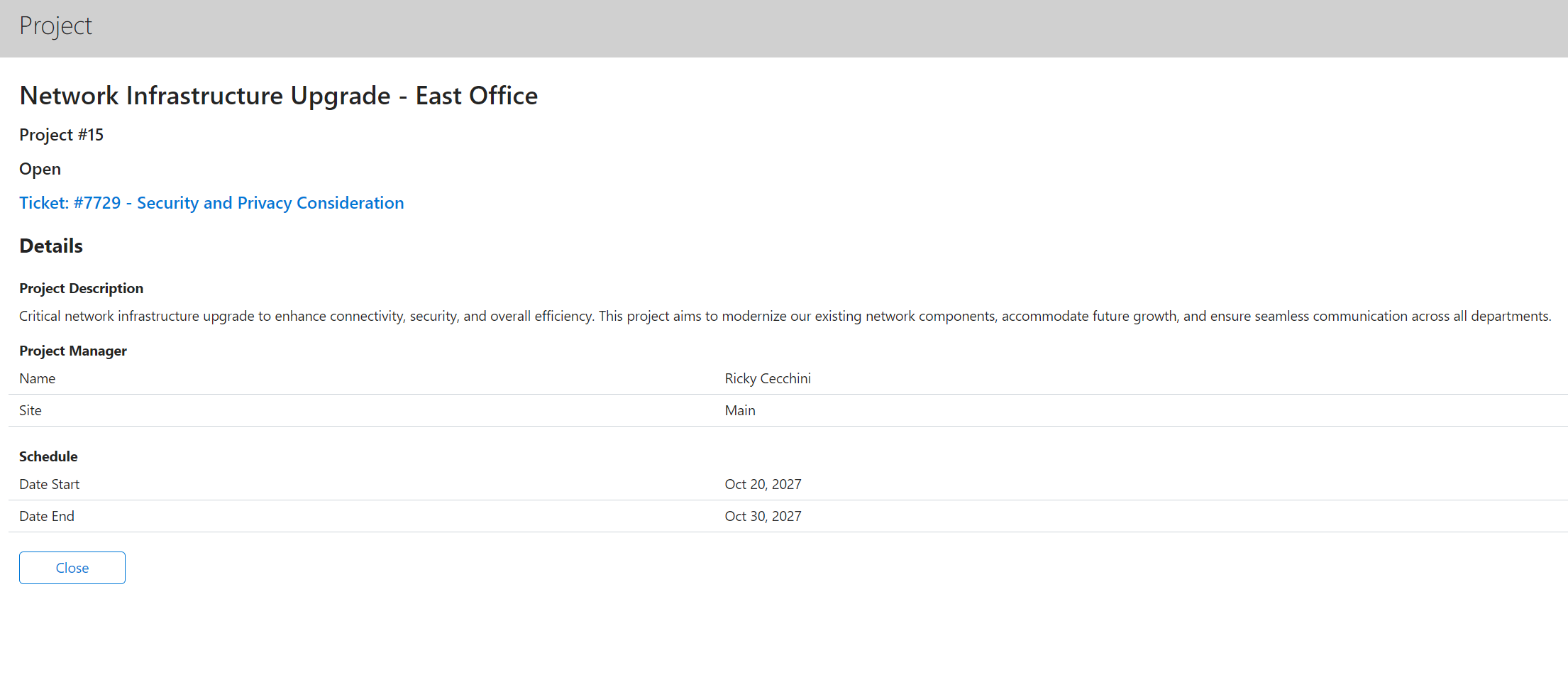Select the start date Oct 20, 2027
This screenshot has height=675, width=1568.
click(x=763, y=484)
